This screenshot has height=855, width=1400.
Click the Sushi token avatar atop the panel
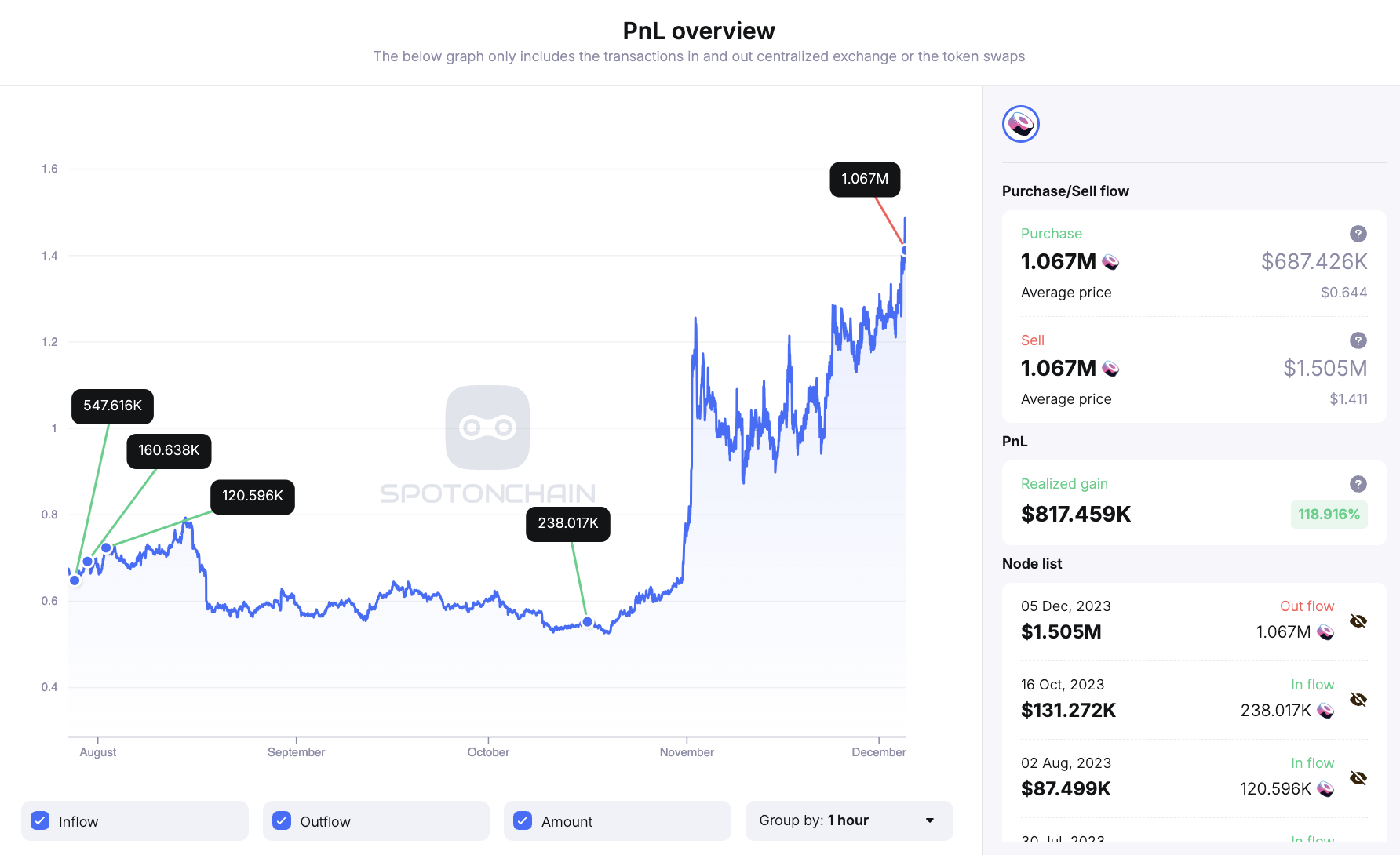[x=1021, y=123]
